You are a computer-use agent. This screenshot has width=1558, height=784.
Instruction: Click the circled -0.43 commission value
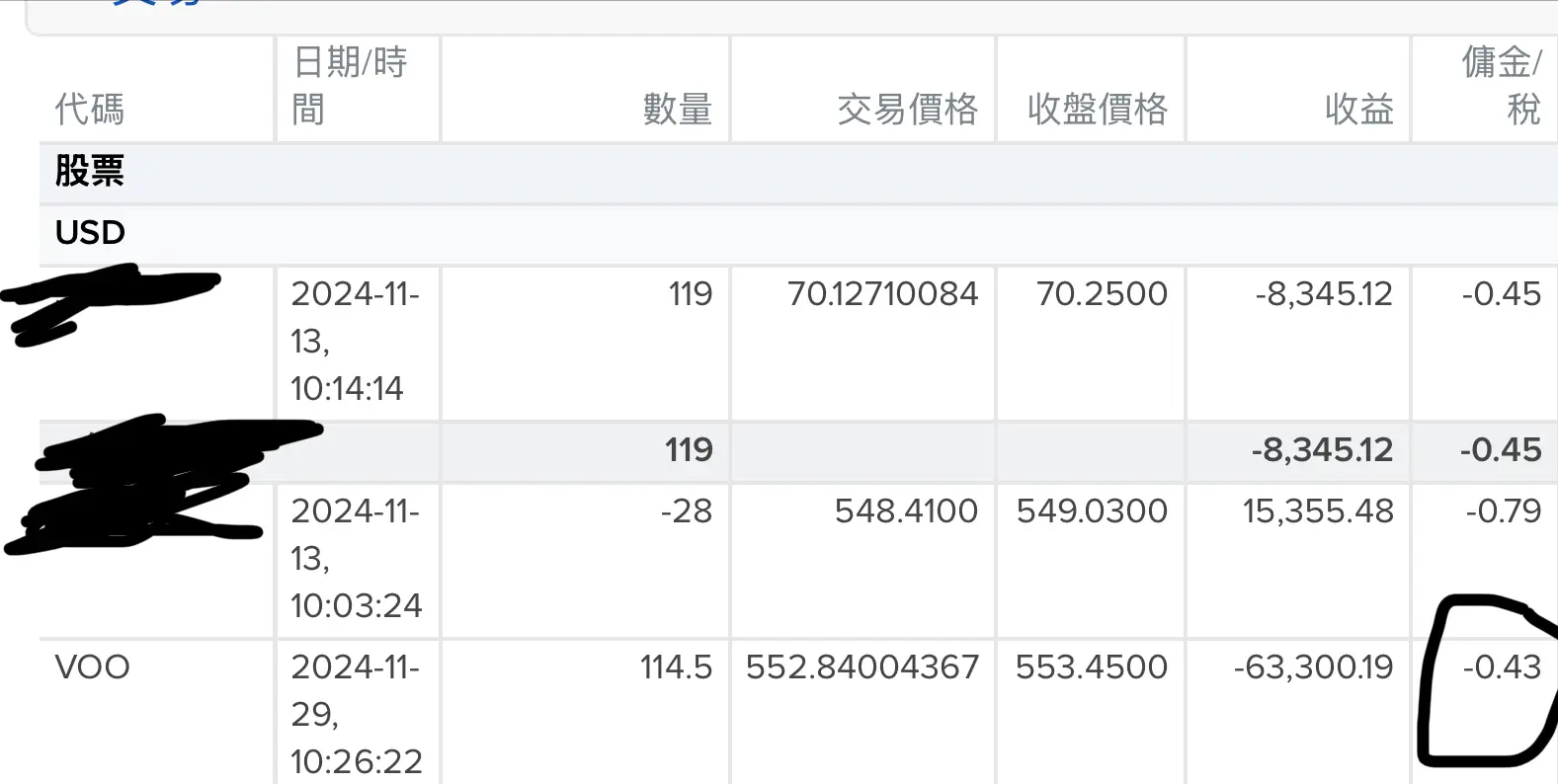coord(1502,667)
